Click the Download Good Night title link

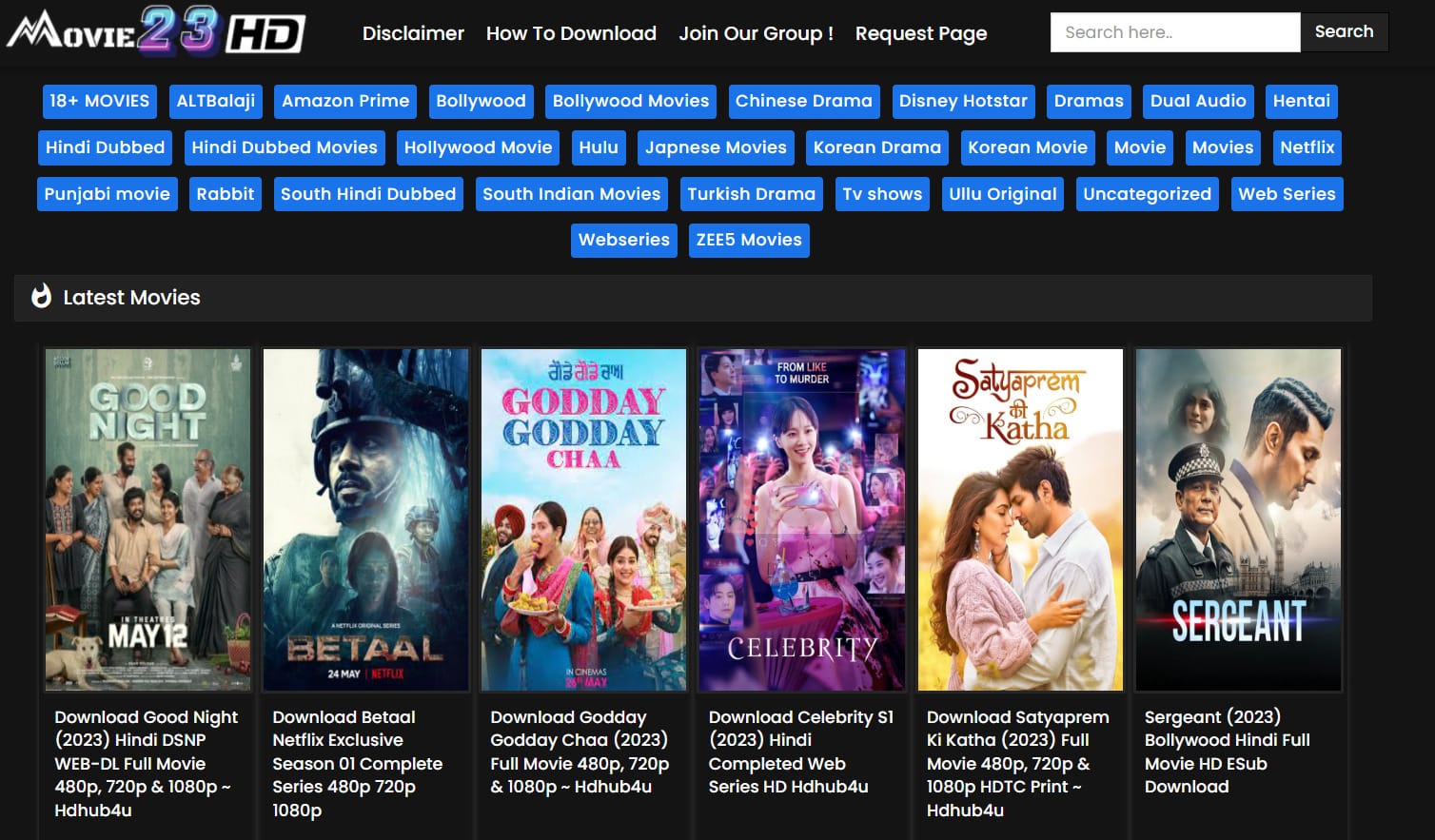pos(147,764)
